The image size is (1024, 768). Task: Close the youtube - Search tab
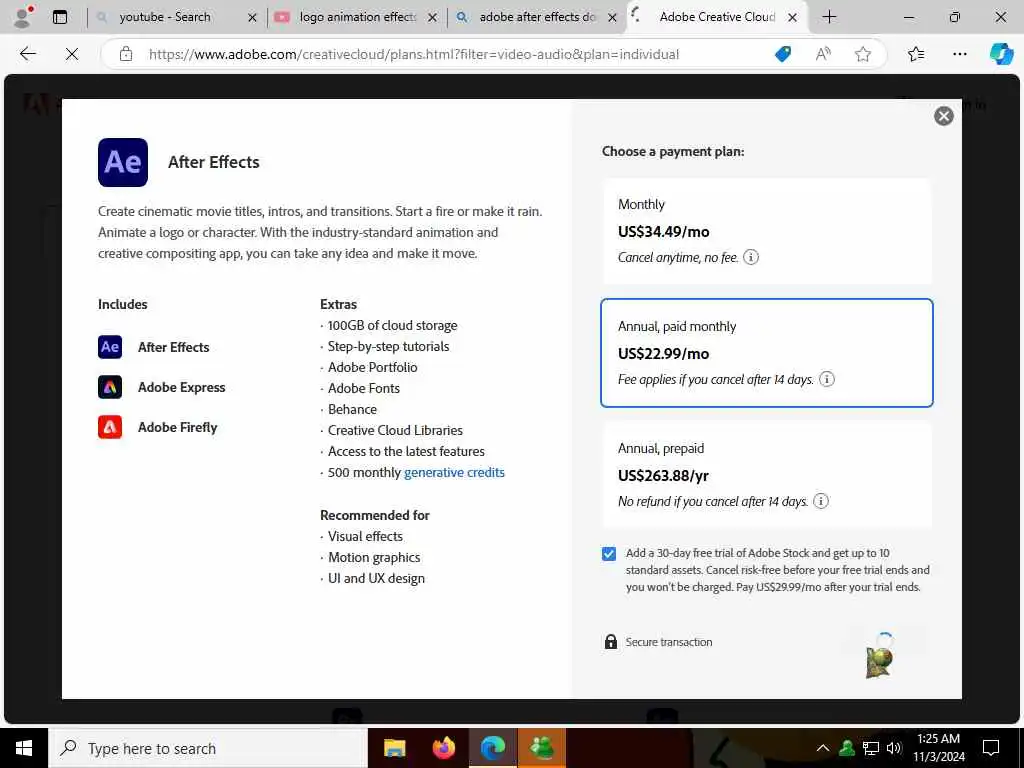coord(252,18)
